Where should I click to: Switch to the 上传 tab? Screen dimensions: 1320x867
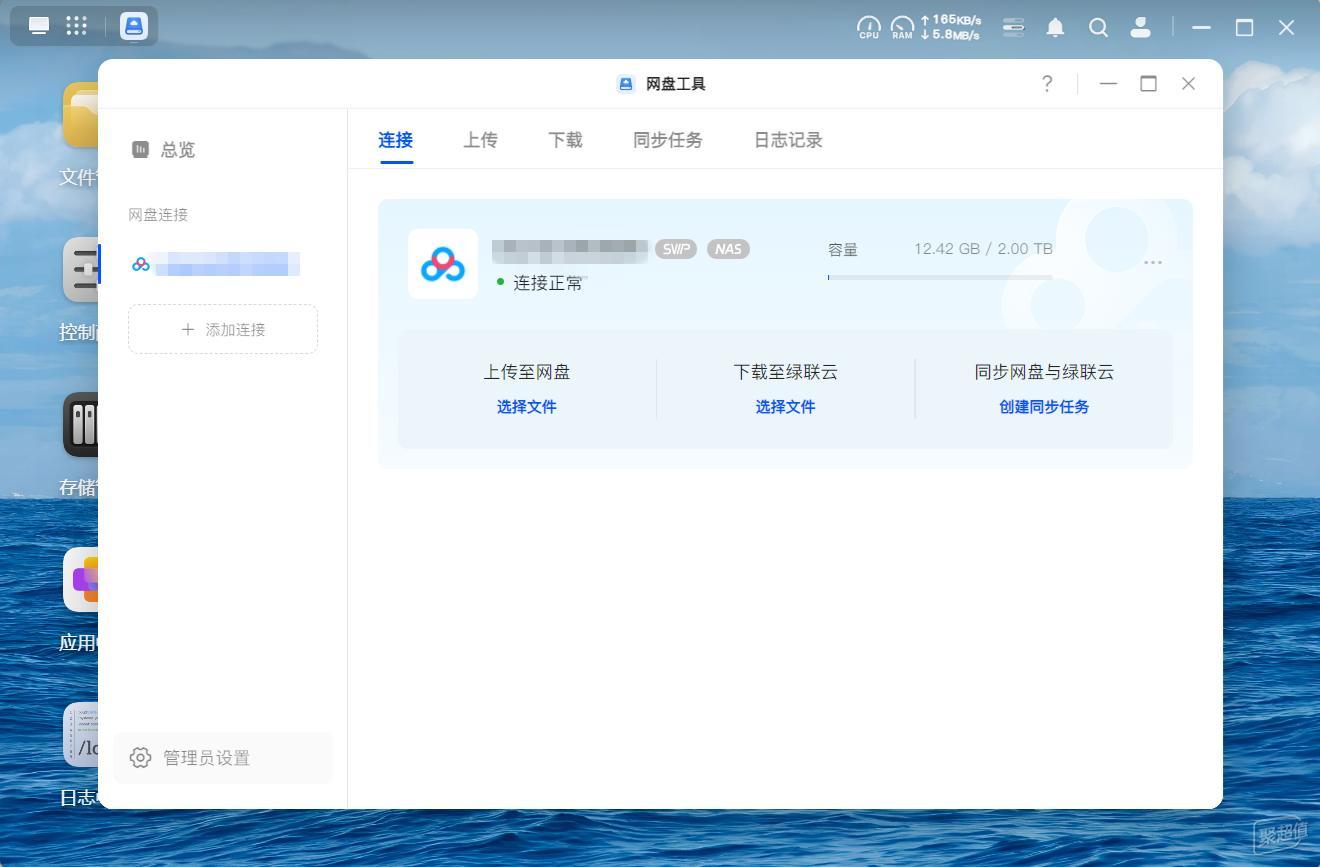[480, 140]
